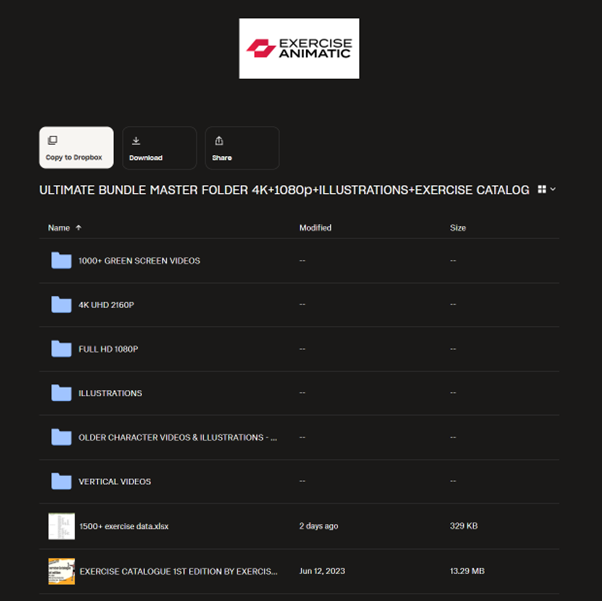
Task: Open the 4K UHD 2160P folder
Action: point(106,305)
